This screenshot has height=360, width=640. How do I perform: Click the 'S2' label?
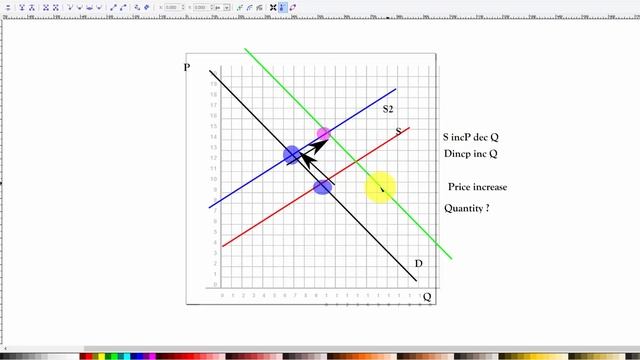click(388, 109)
